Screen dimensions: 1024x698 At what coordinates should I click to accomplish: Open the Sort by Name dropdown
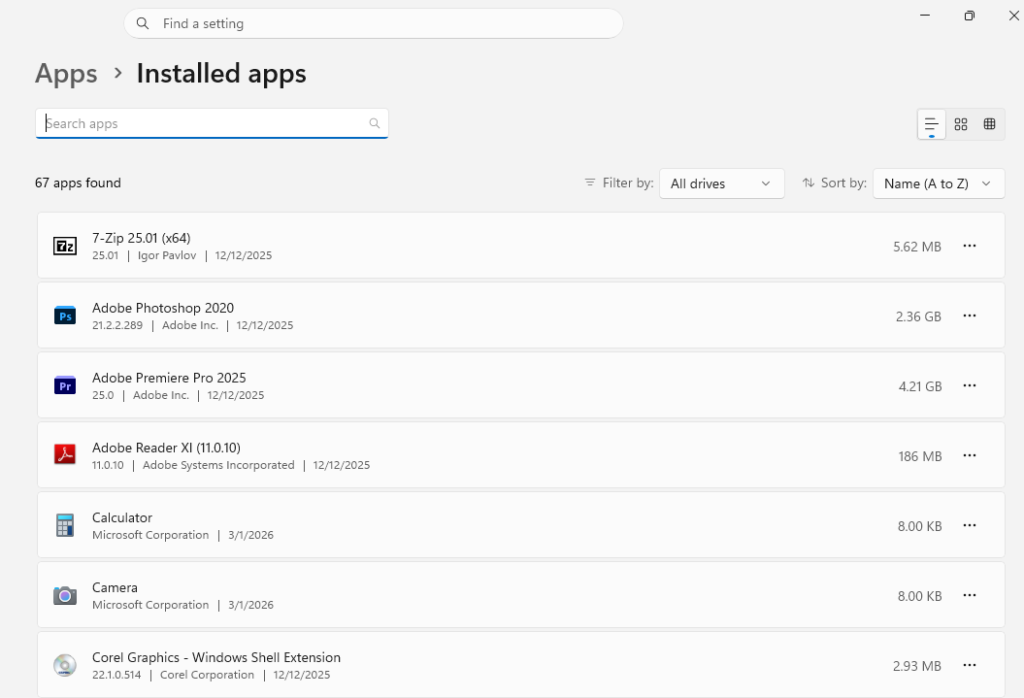938,184
